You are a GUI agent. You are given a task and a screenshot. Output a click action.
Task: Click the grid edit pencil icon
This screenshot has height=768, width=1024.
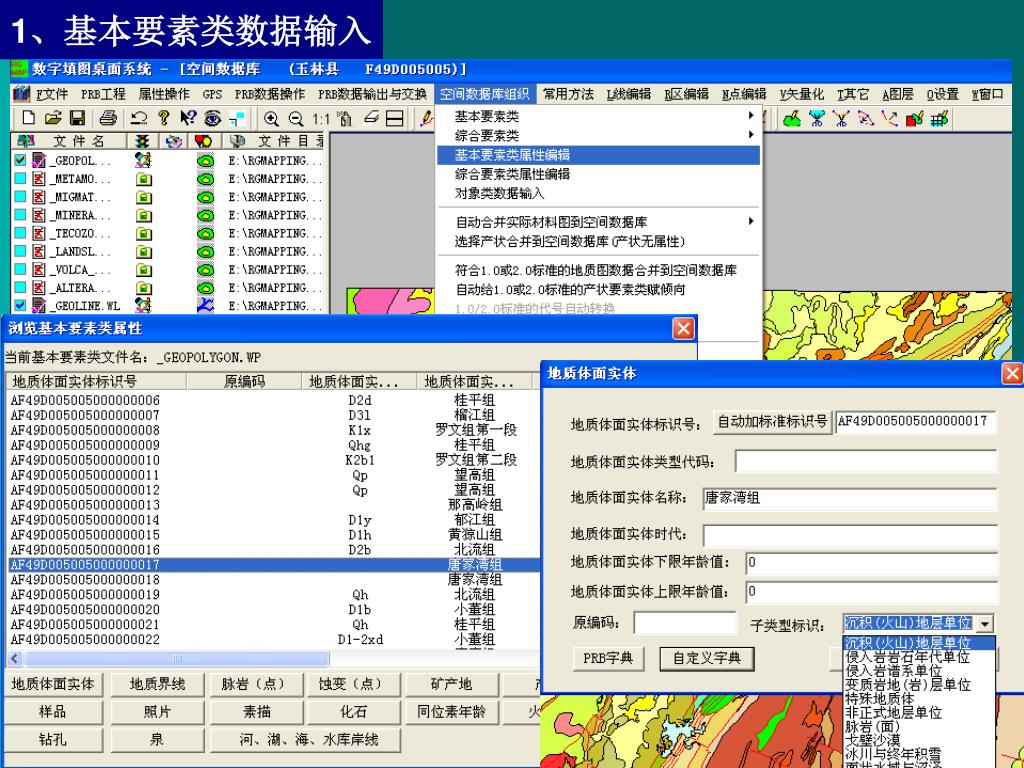[939, 118]
